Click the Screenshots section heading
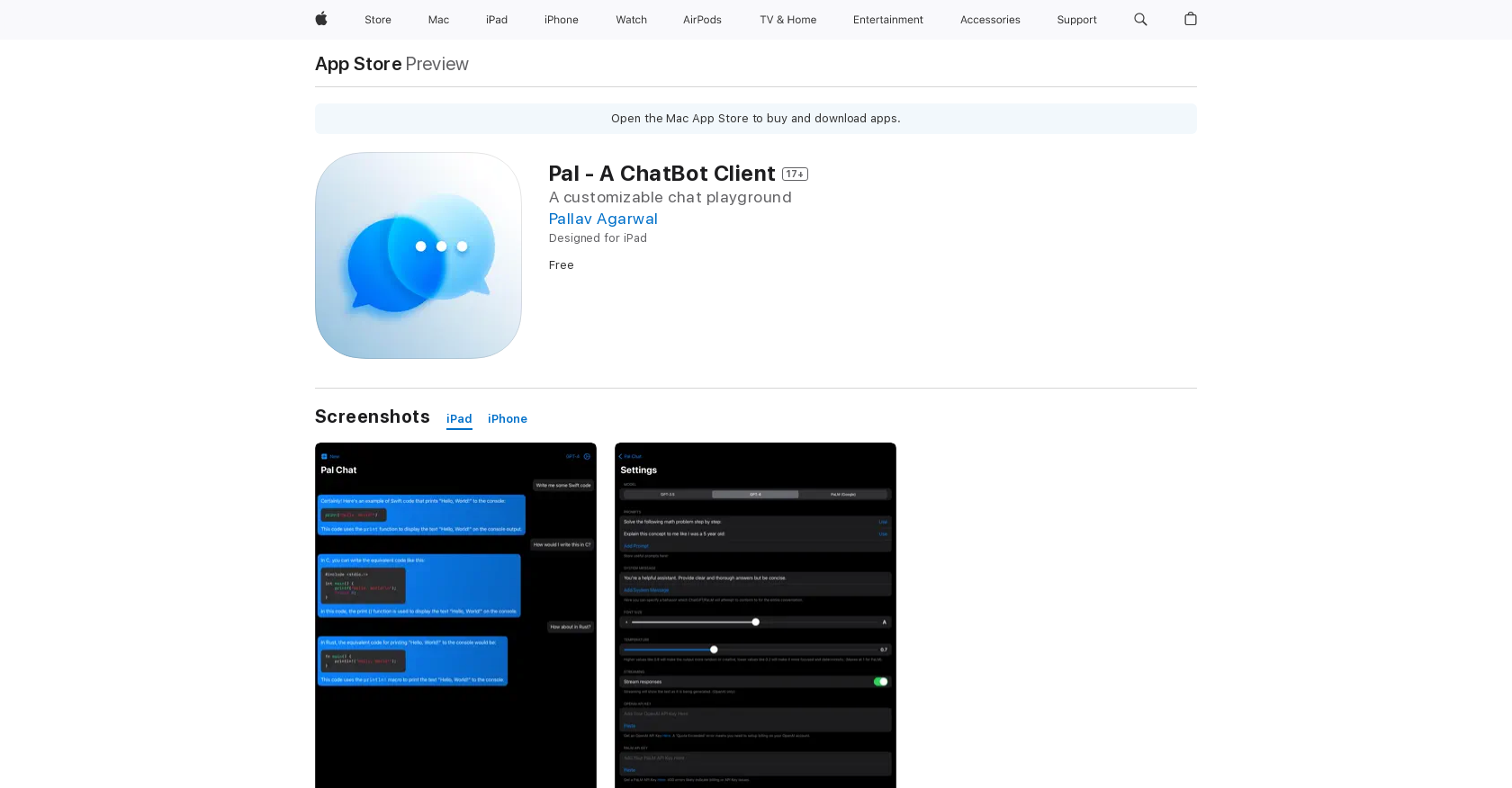Viewport: 1512px width, 788px height. pyautogui.click(x=373, y=416)
